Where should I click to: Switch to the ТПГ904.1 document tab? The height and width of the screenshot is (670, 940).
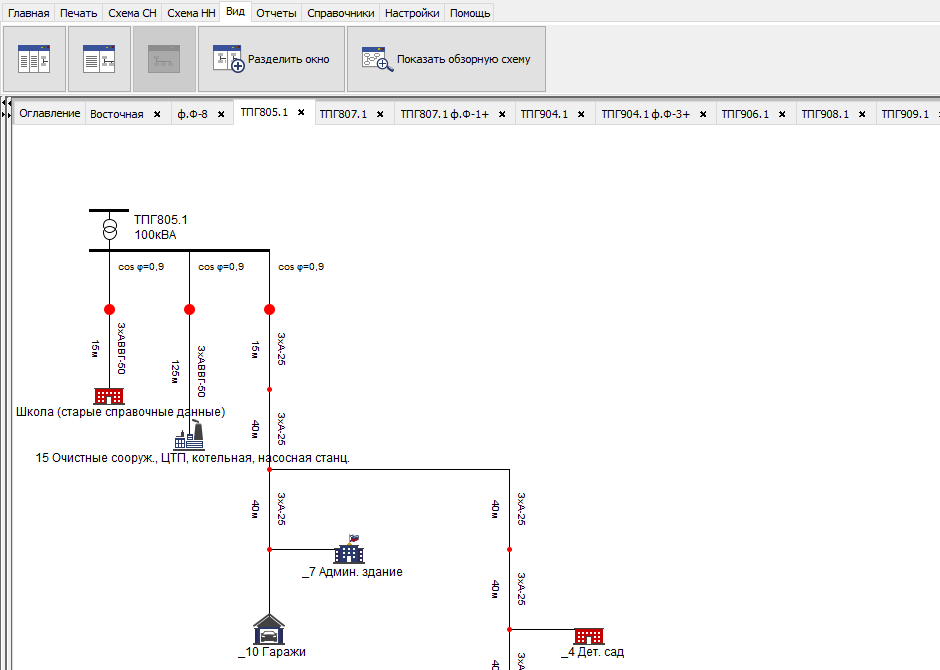544,114
